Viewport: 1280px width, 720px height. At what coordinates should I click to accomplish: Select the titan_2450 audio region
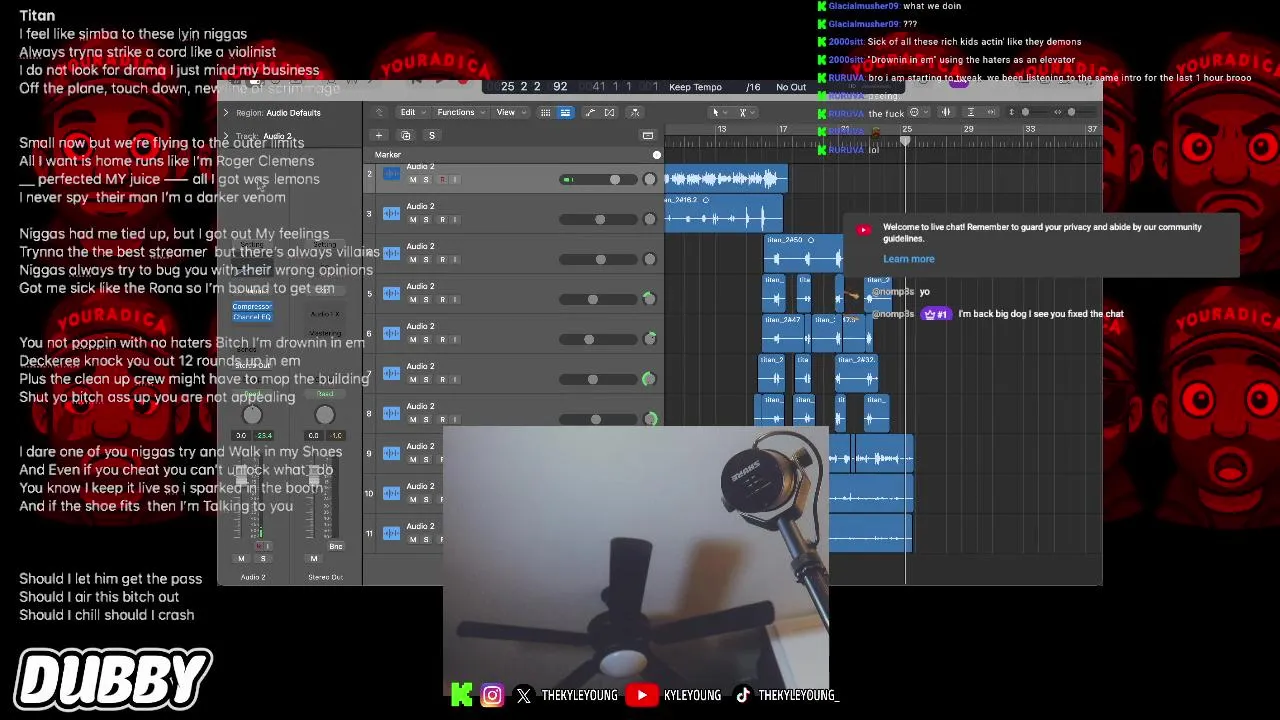[803, 254]
